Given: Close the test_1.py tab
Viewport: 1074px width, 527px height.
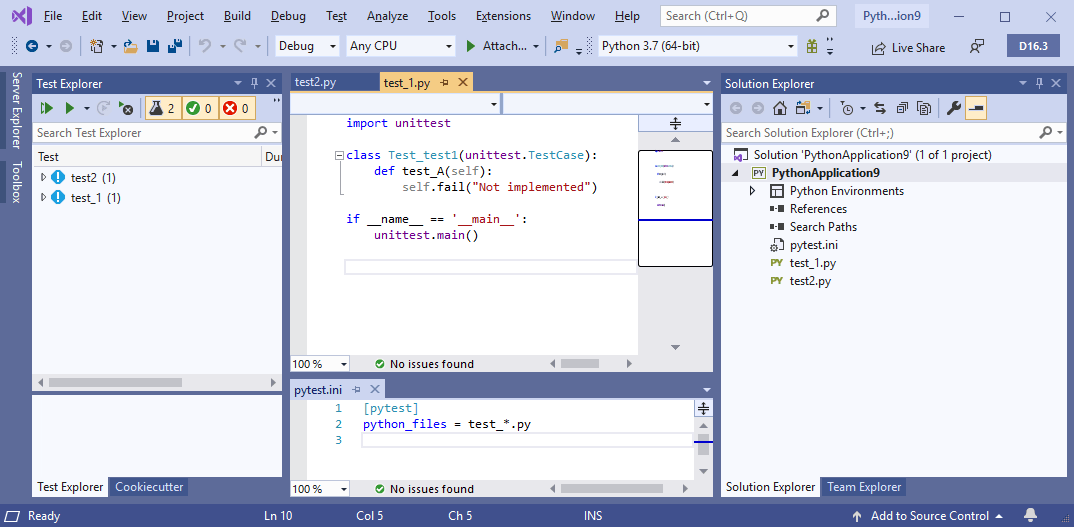Looking at the screenshot, I should pos(463,83).
